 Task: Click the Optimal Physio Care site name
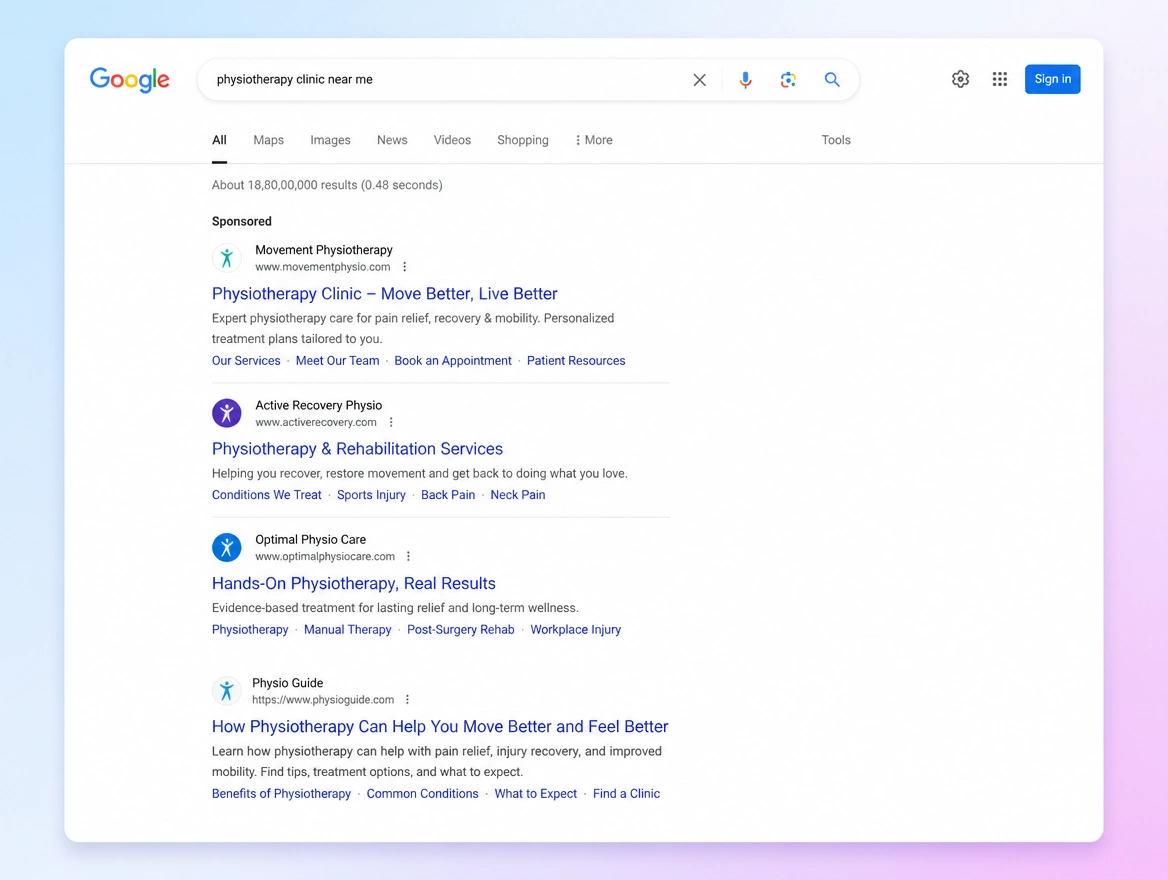(311, 539)
